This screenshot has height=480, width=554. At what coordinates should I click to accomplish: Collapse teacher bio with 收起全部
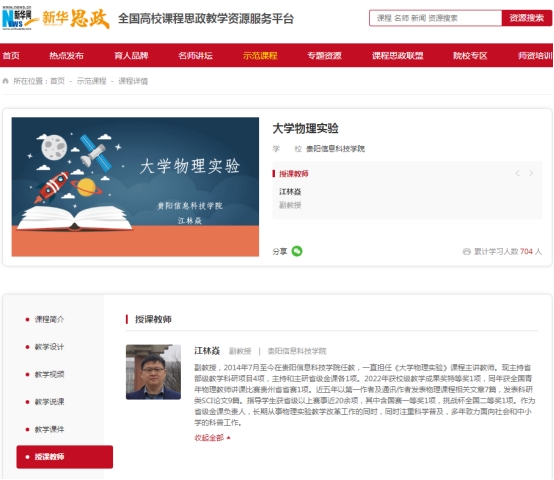coord(212,438)
